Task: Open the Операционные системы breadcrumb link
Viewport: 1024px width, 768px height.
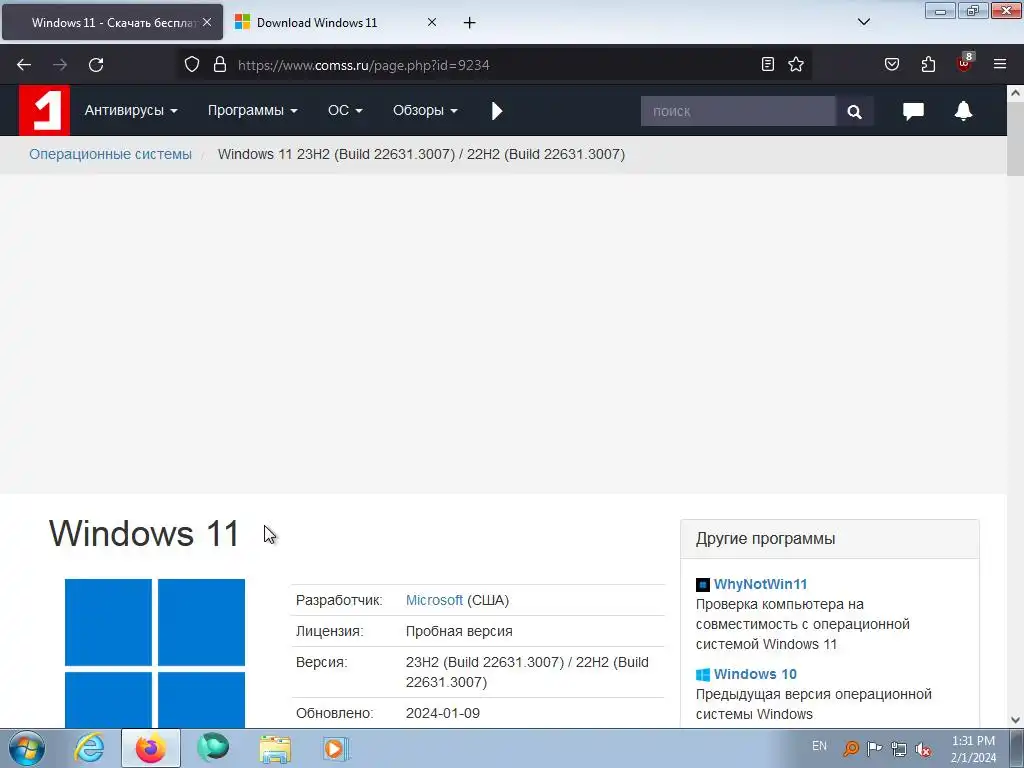Action: [x=110, y=154]
